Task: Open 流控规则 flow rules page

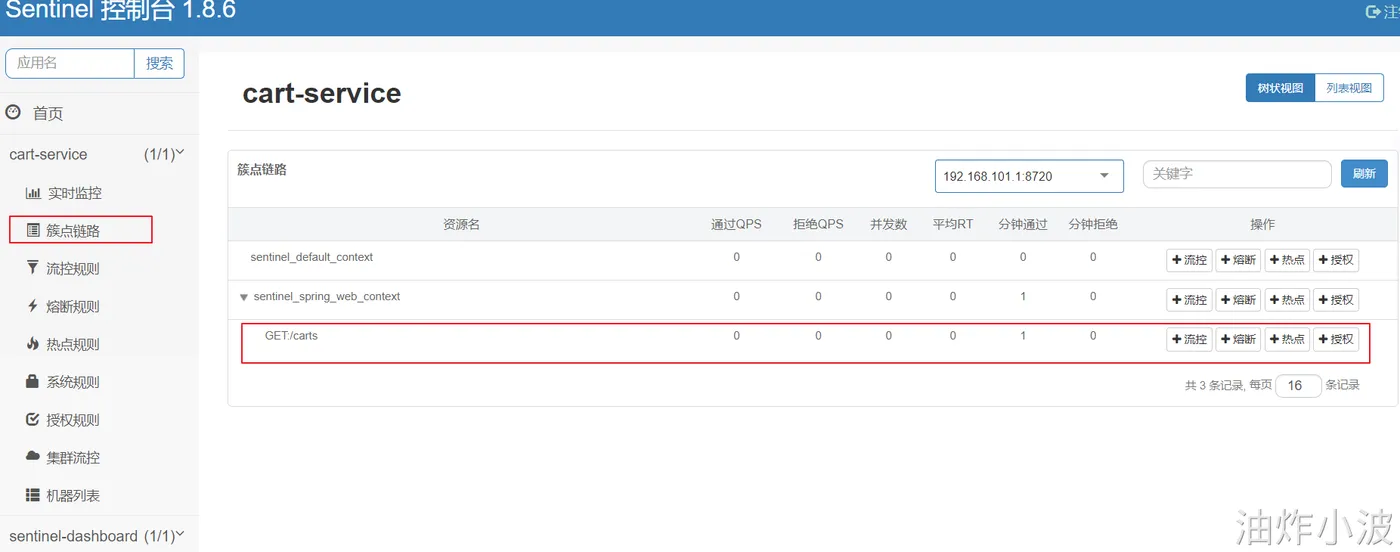Action: [73, 269]
